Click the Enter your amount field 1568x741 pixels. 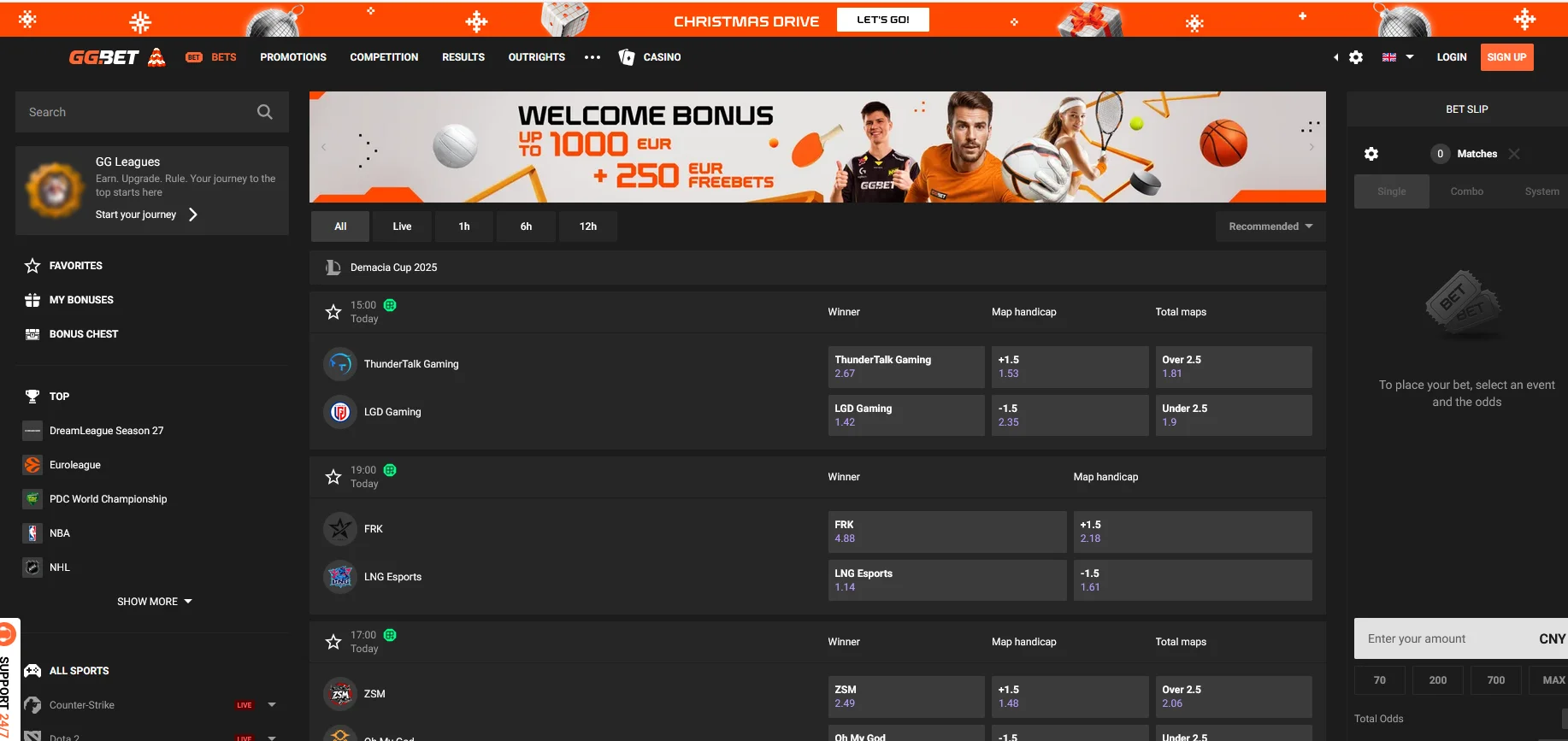coord(1445,638)
